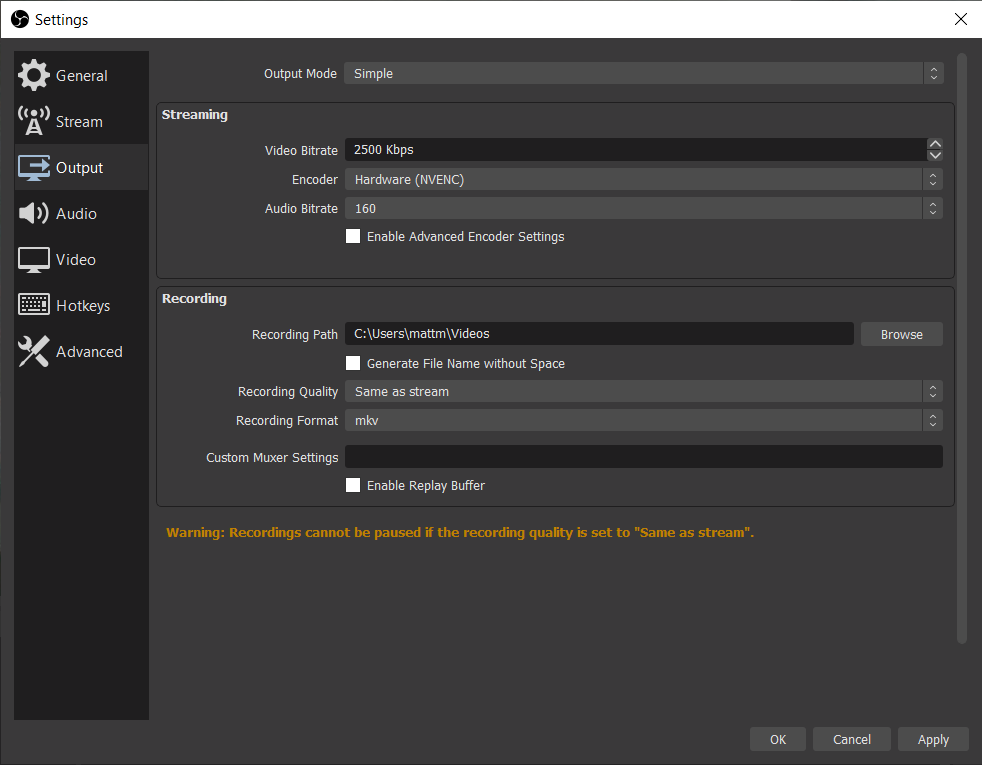
Task: Increase Video Bitrate with up arrow
Action: pos(935,144)
